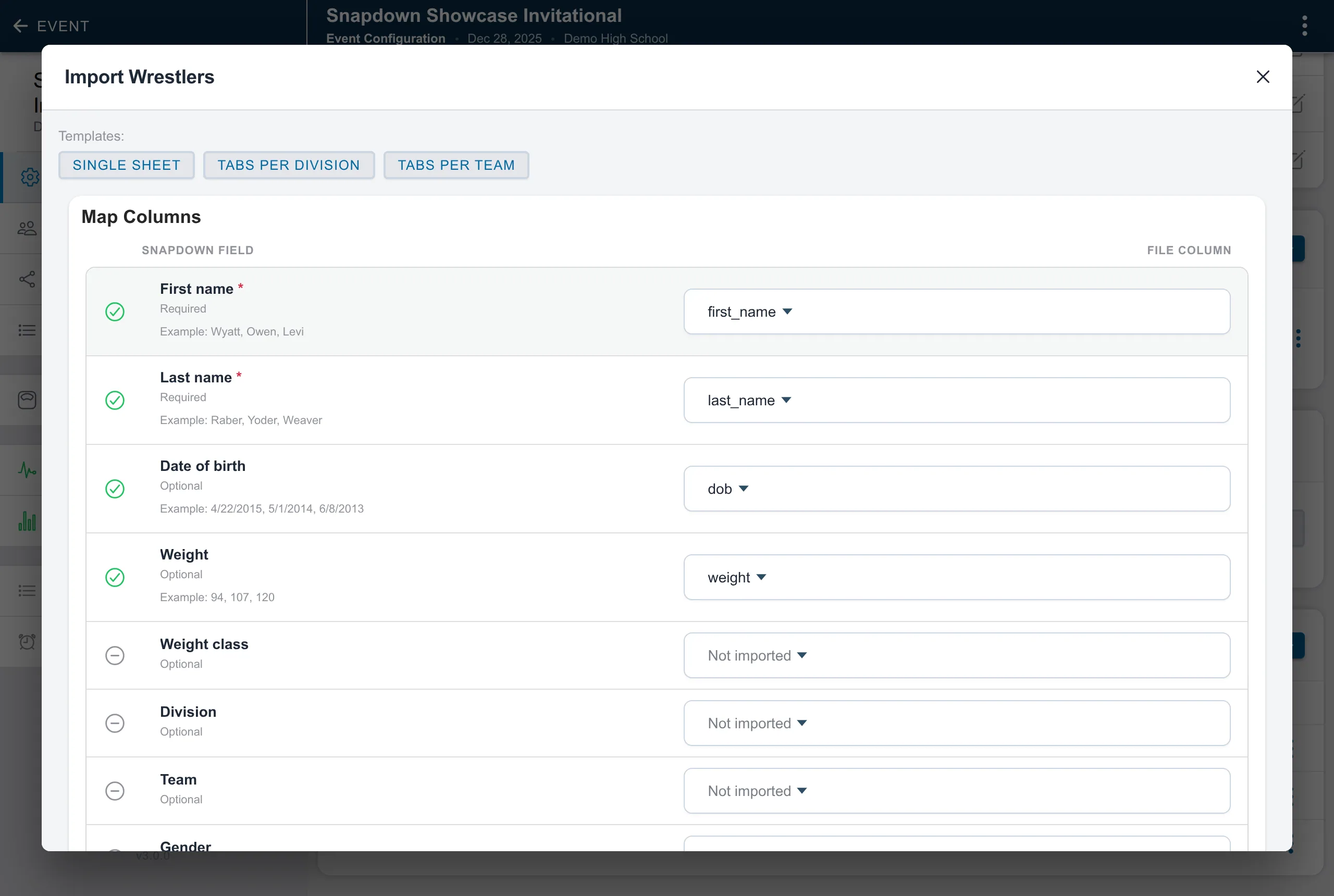Click the Weight class not-imported minus icon

click(x=115, y=655)
